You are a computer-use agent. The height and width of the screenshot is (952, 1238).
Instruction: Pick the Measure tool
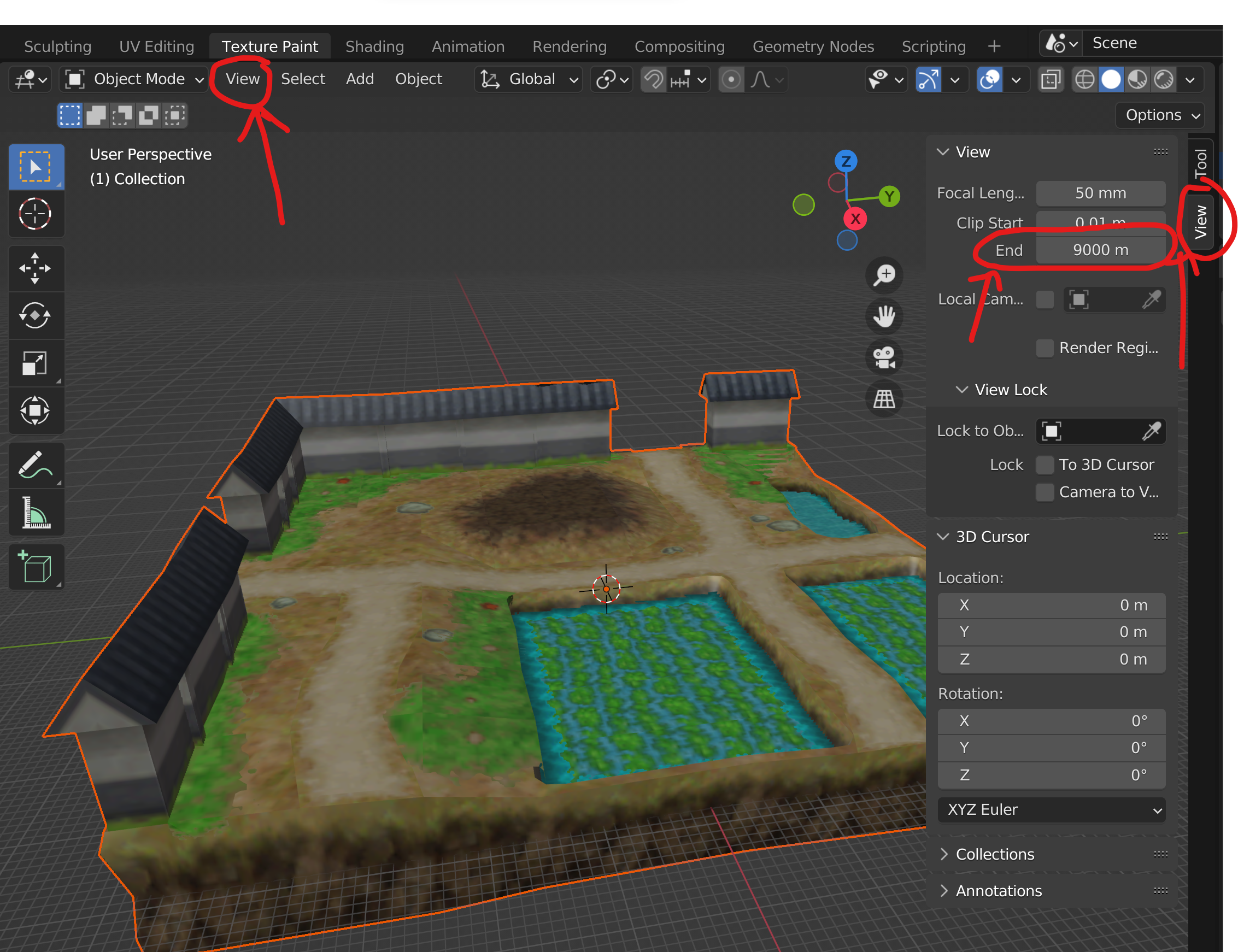tap(35, 512)
